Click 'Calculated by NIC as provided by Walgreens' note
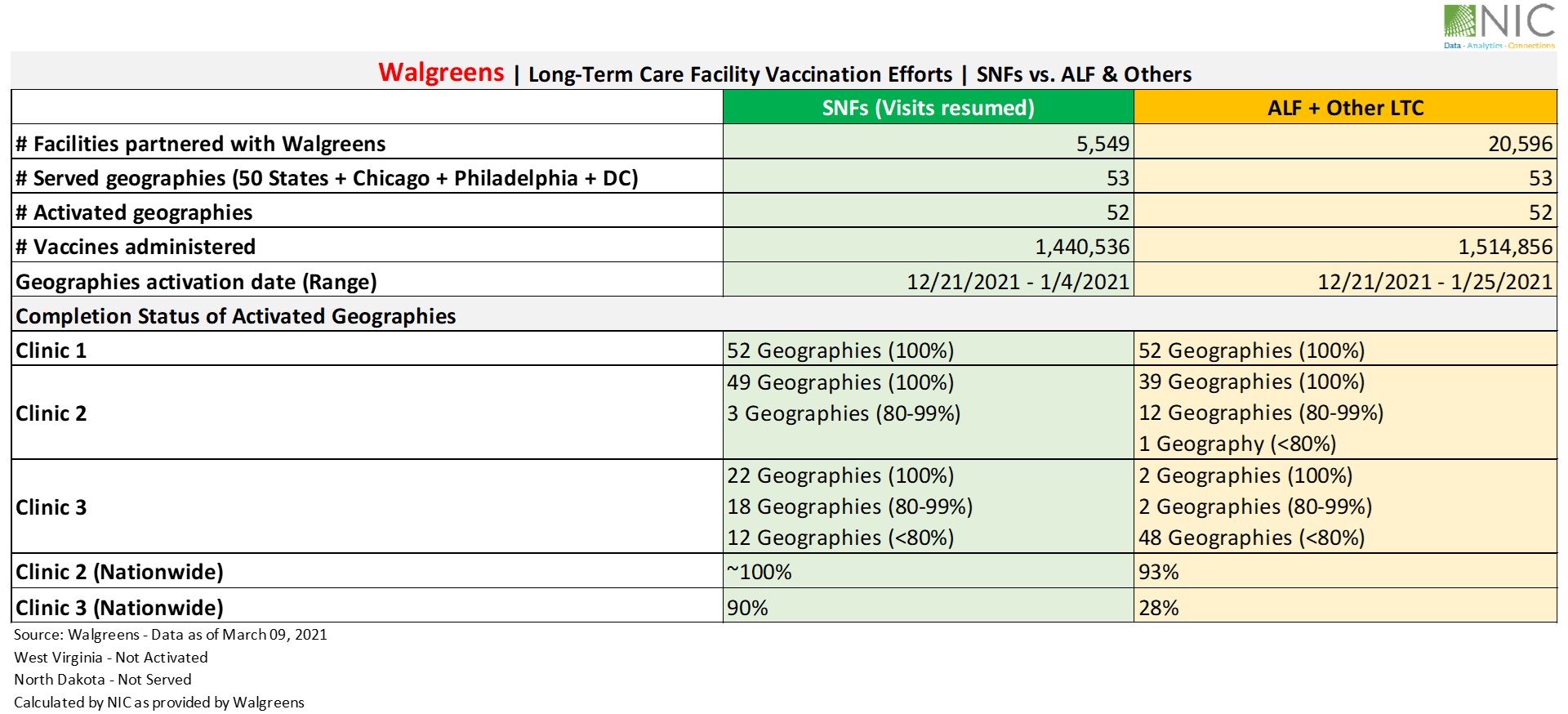Screen dimensions: 1568x714 pyautogui.click(x=159, y=703)
